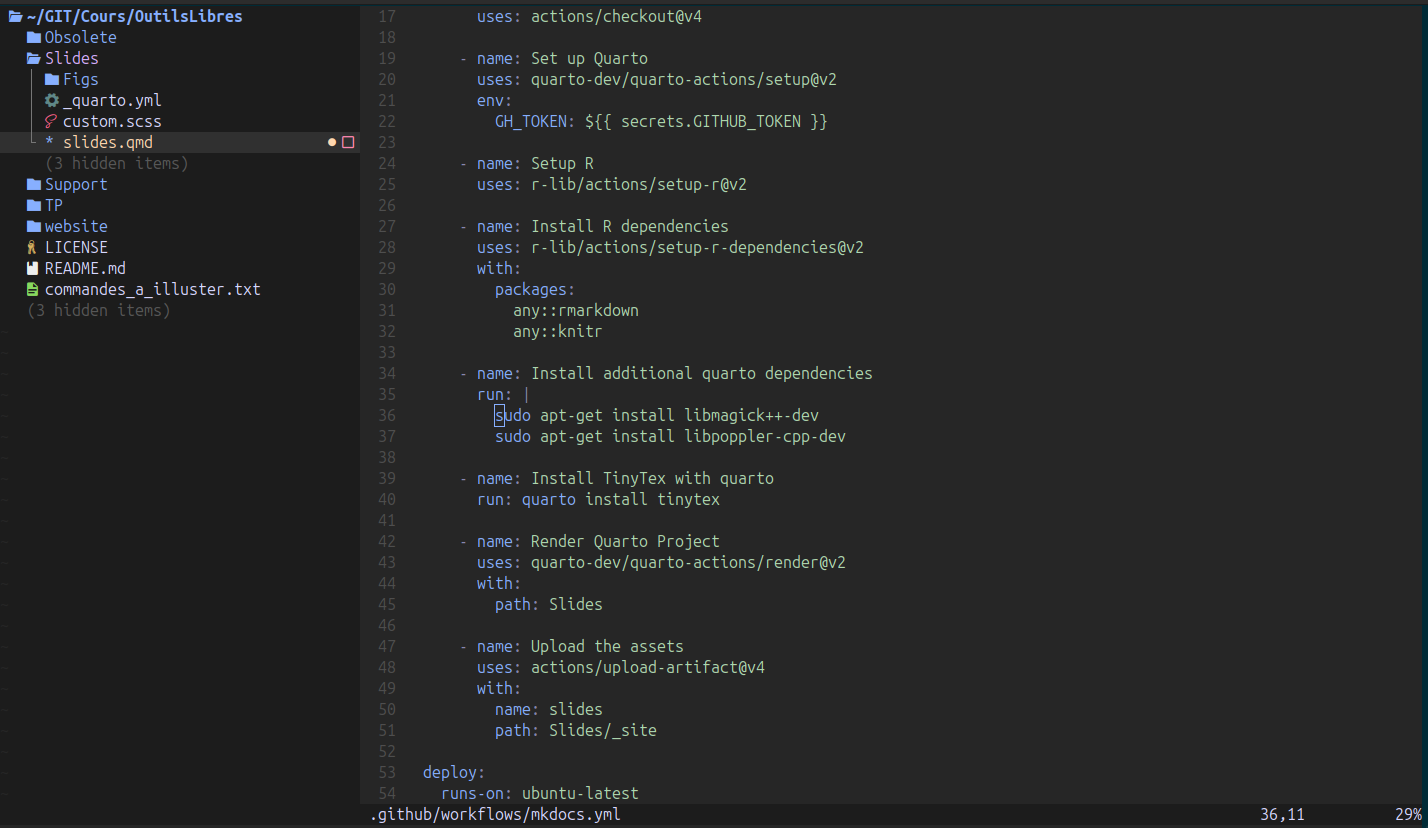The image size is (1428, 828).
Task: Click the Obsolete folder icon
Action: 34,38
